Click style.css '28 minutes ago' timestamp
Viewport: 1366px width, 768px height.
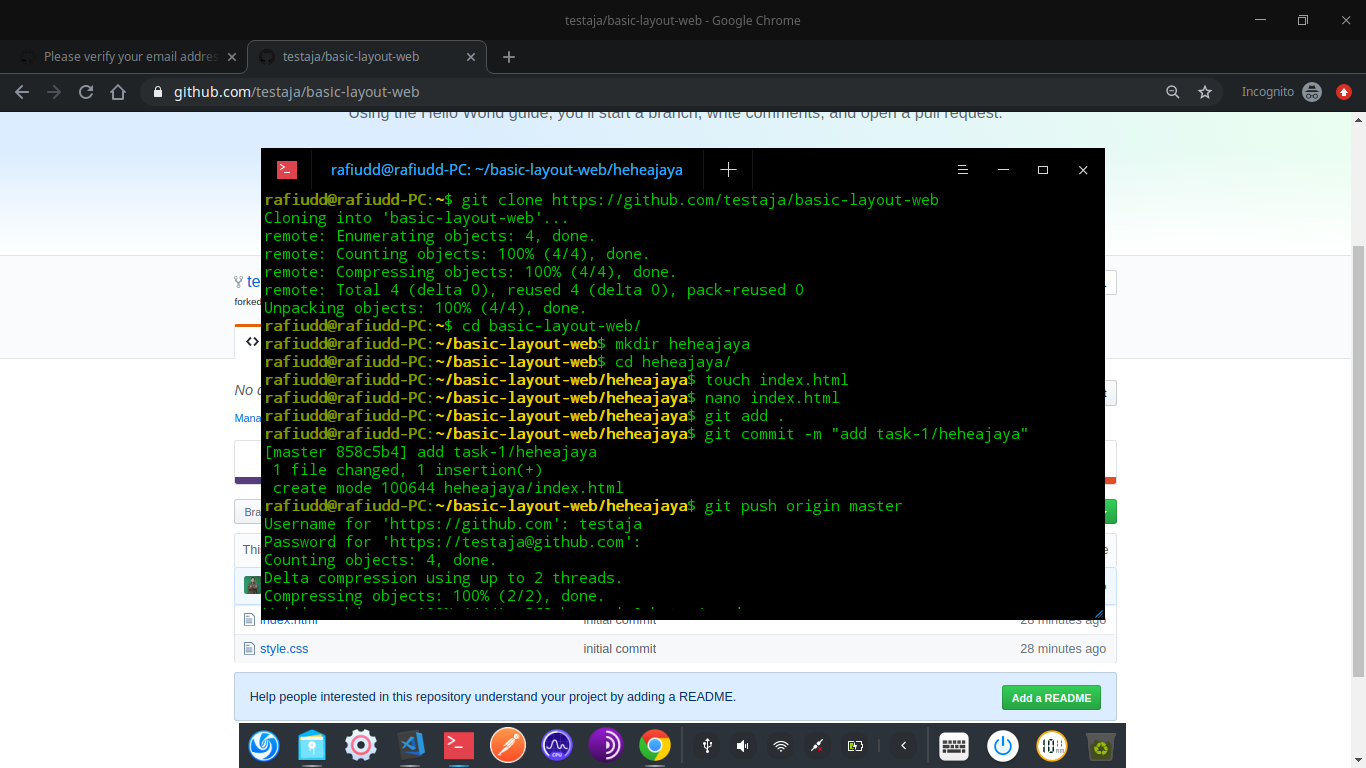(x=1063, y=649)
